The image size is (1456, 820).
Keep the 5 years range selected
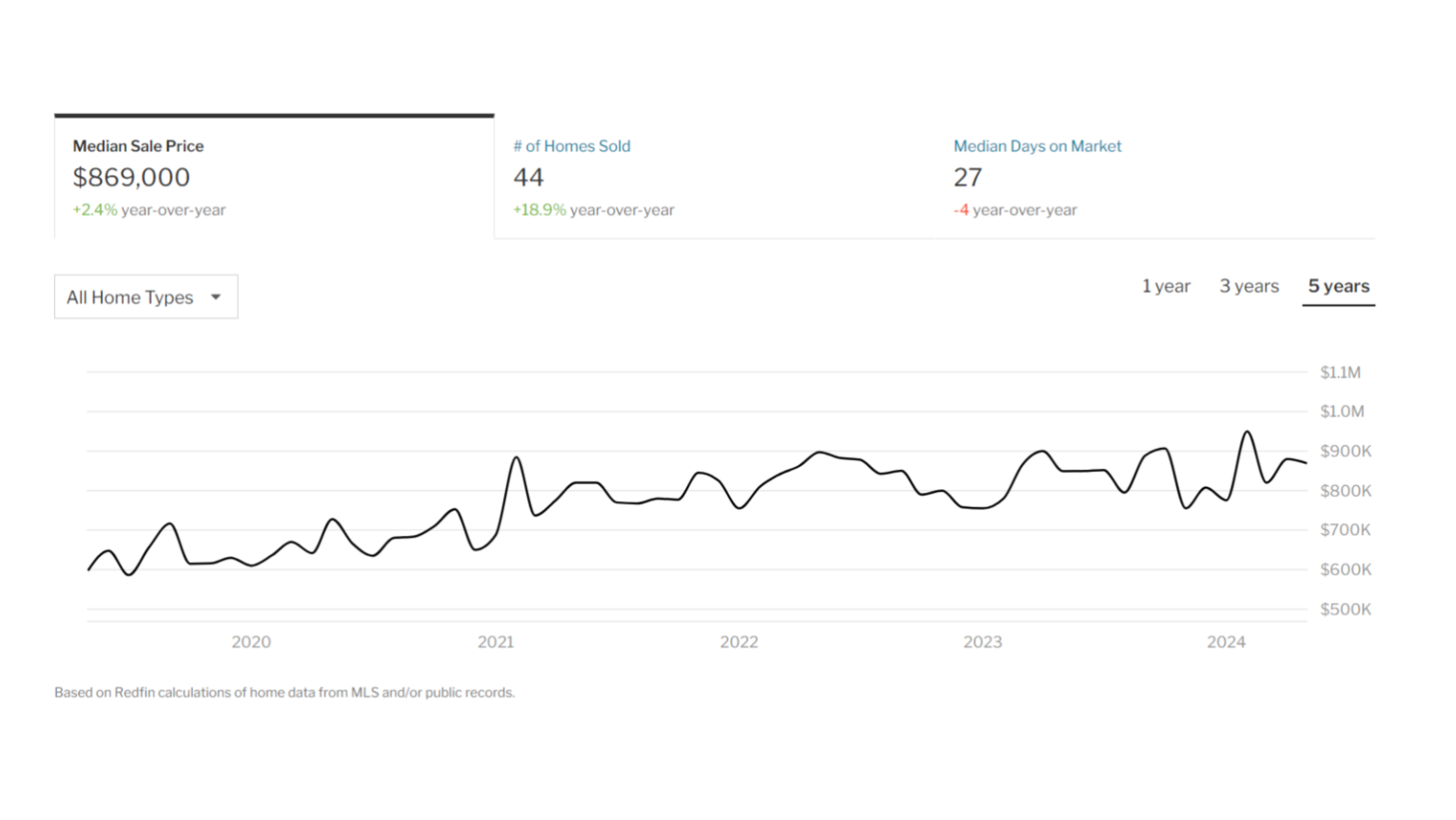[x=1338, y=287]
